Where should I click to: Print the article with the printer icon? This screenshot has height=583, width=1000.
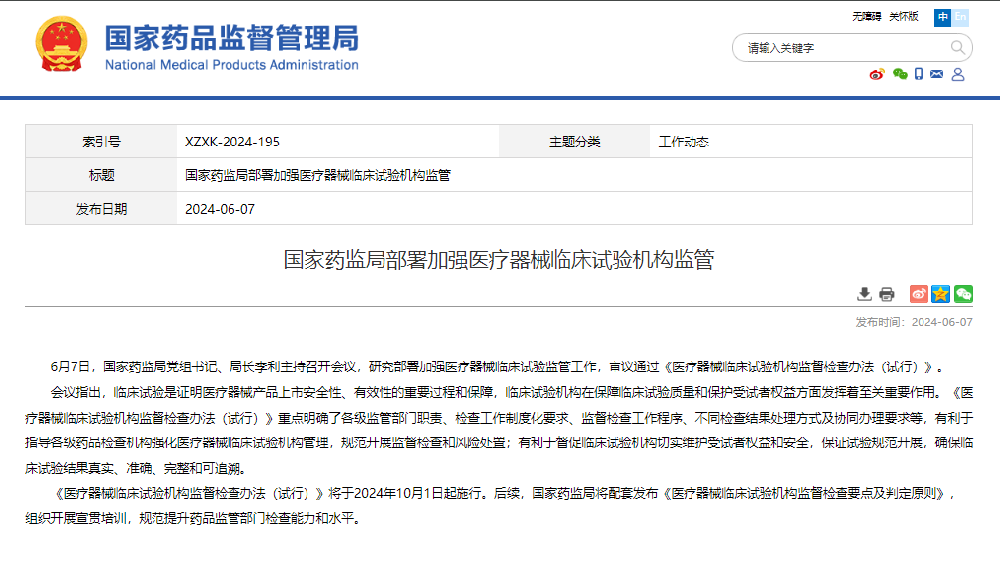coord(886,294)
